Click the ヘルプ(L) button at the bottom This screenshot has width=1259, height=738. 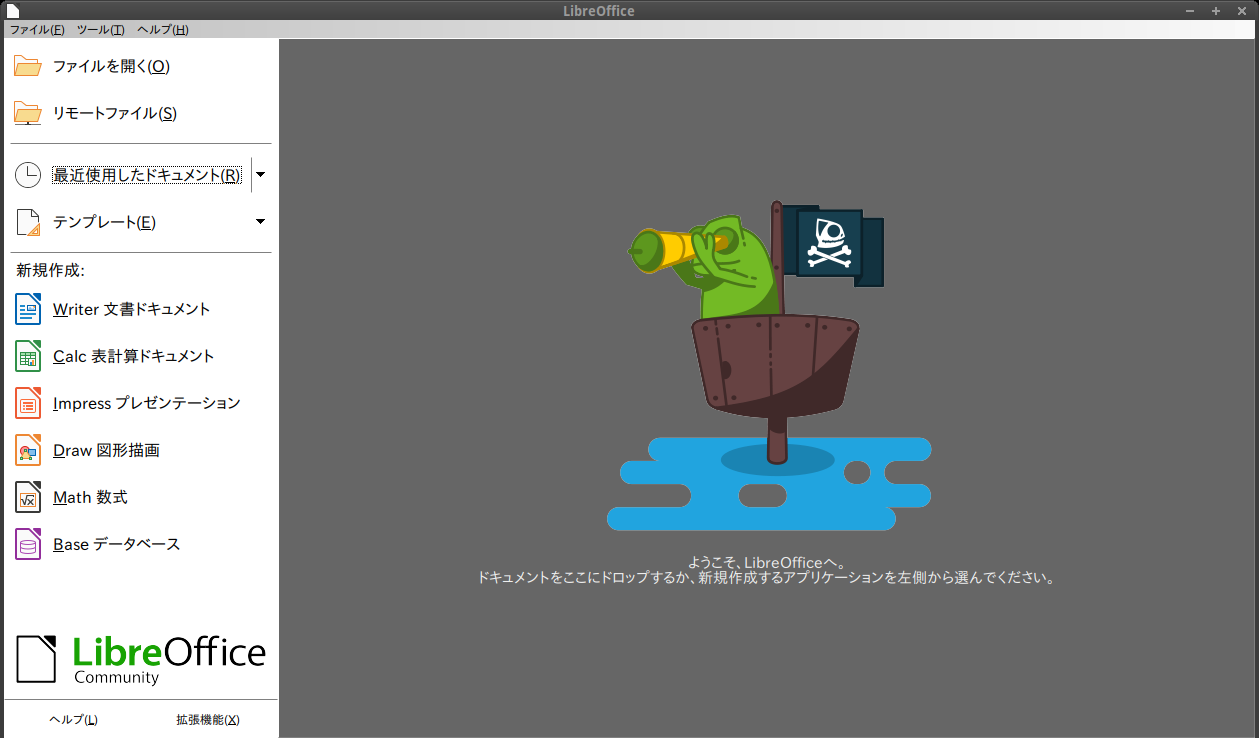73,720
